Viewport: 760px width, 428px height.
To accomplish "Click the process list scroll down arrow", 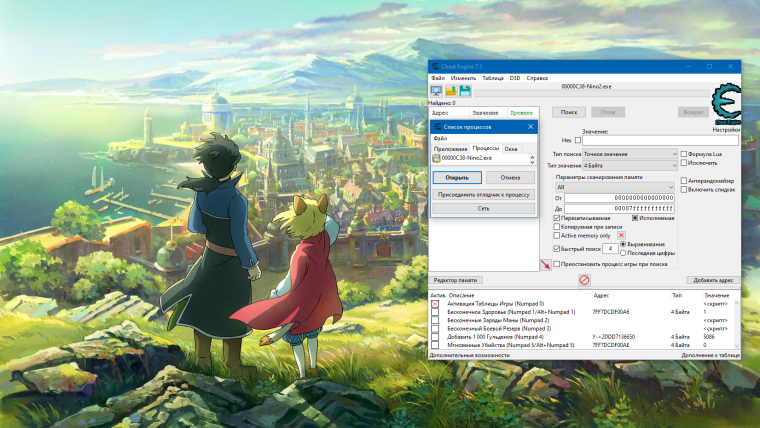I will pyautogui.click(x=532, y=162).
